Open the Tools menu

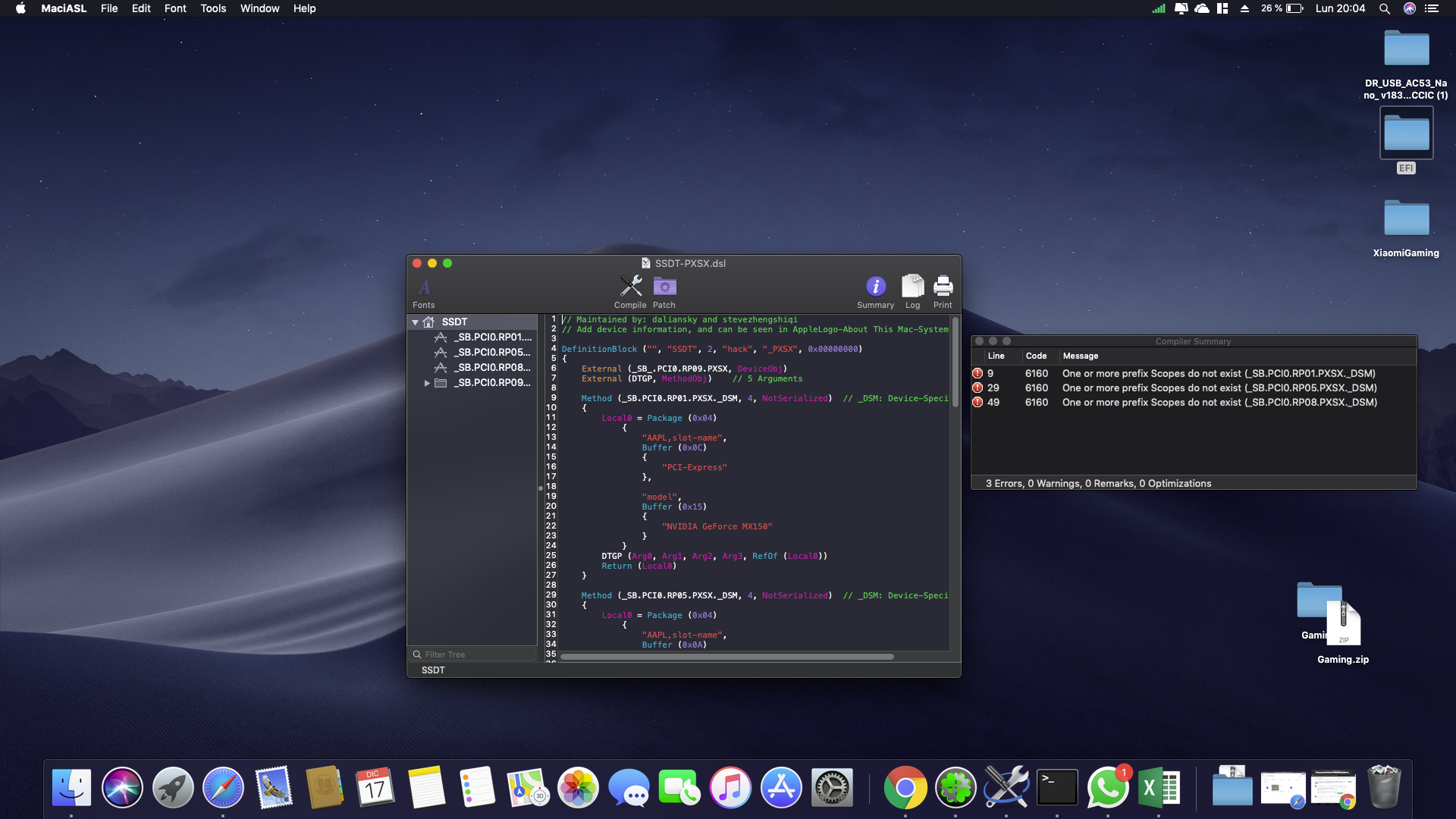(x=213, y=8)
